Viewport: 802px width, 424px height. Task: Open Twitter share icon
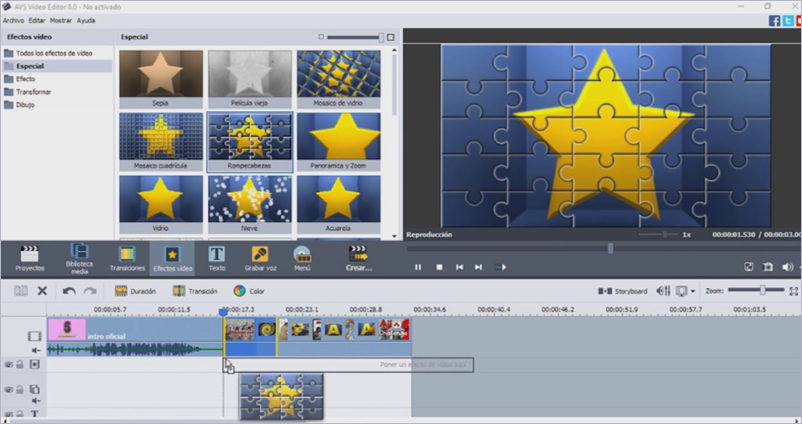788,20
